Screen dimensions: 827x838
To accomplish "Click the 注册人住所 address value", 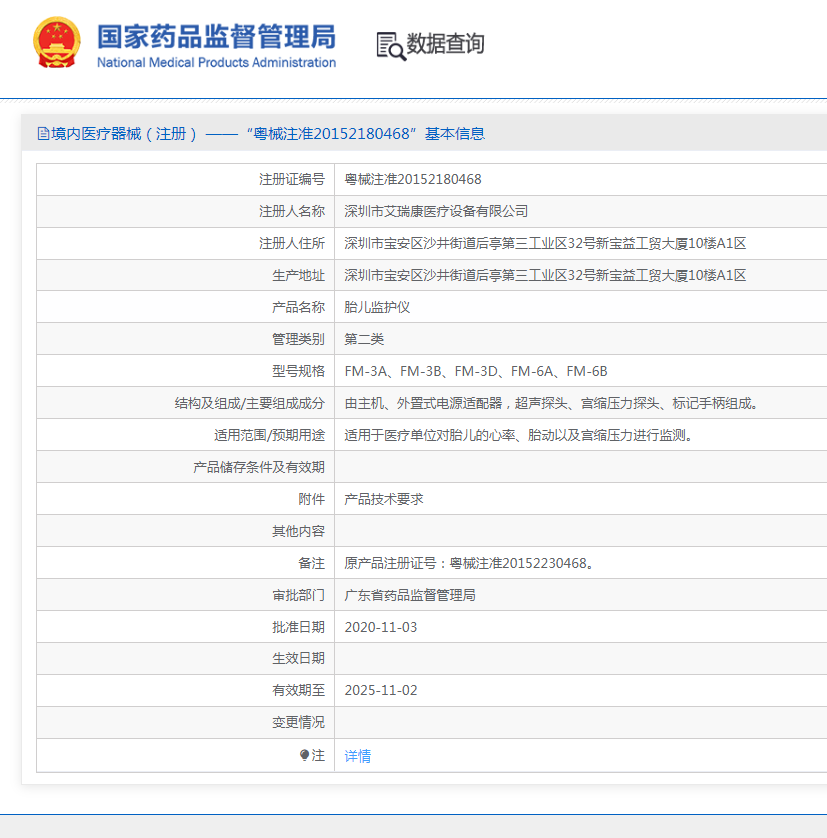I will point(545,244).
